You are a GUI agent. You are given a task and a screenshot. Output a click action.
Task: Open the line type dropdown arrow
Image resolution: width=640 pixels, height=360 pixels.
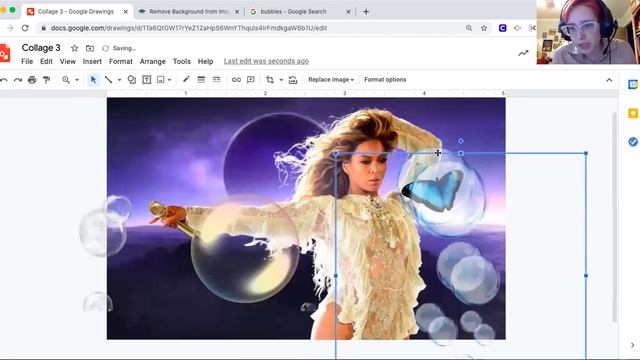(x=119, y=80)
